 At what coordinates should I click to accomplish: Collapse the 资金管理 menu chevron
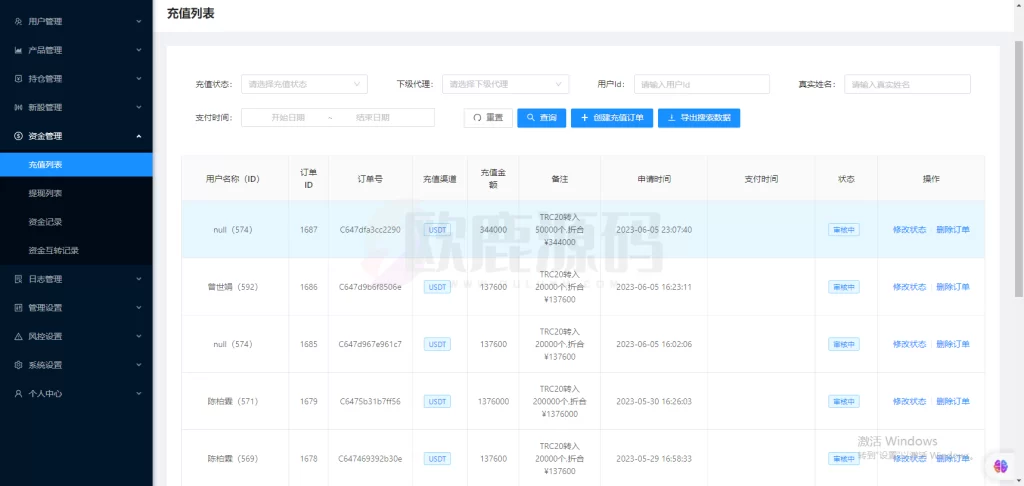(x=138, y=136)
